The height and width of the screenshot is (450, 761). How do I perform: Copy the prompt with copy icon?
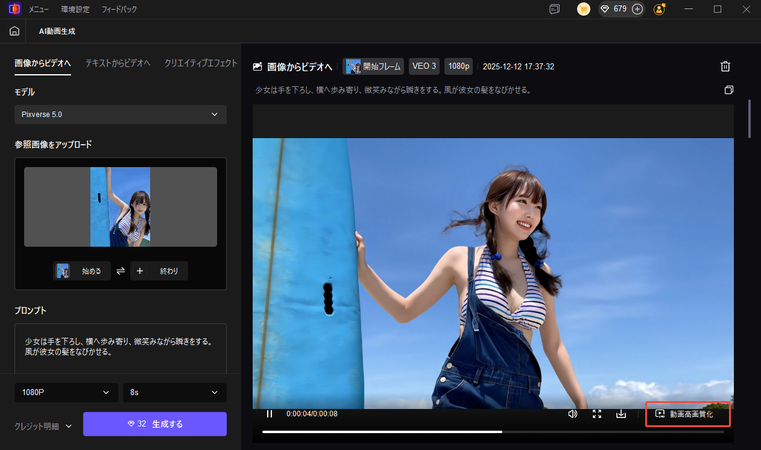[728, 90]
